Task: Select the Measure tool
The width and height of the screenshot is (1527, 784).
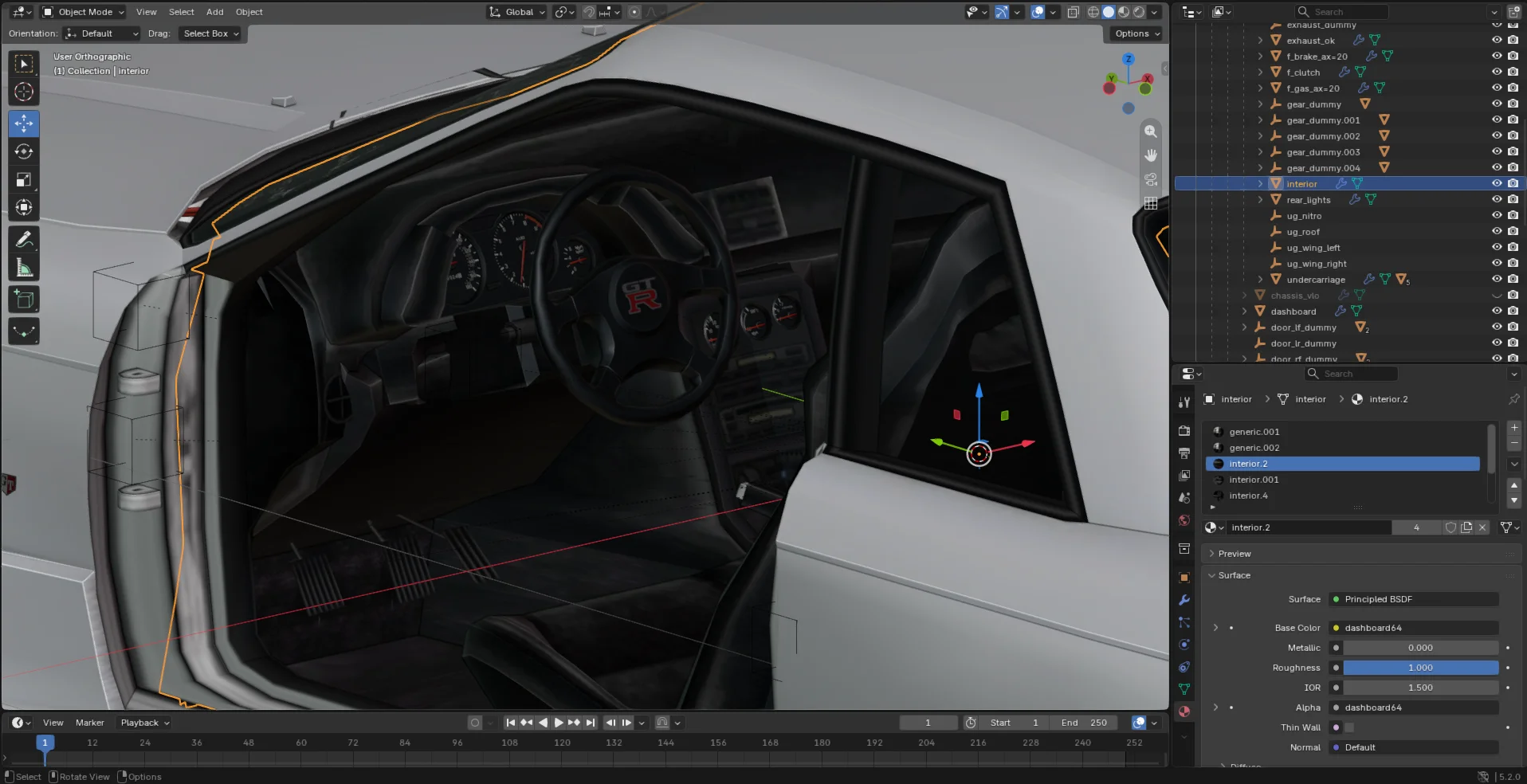Action: 24,268
